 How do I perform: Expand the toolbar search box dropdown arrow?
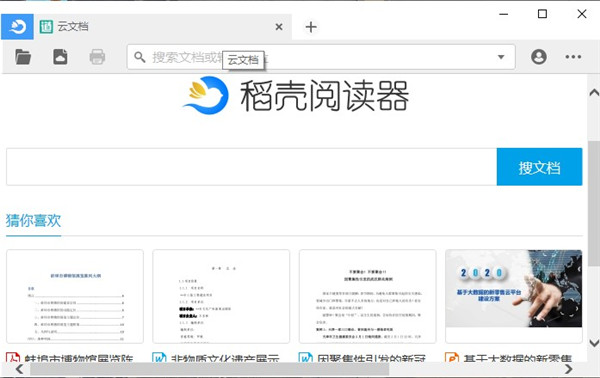tap(501, 57)
